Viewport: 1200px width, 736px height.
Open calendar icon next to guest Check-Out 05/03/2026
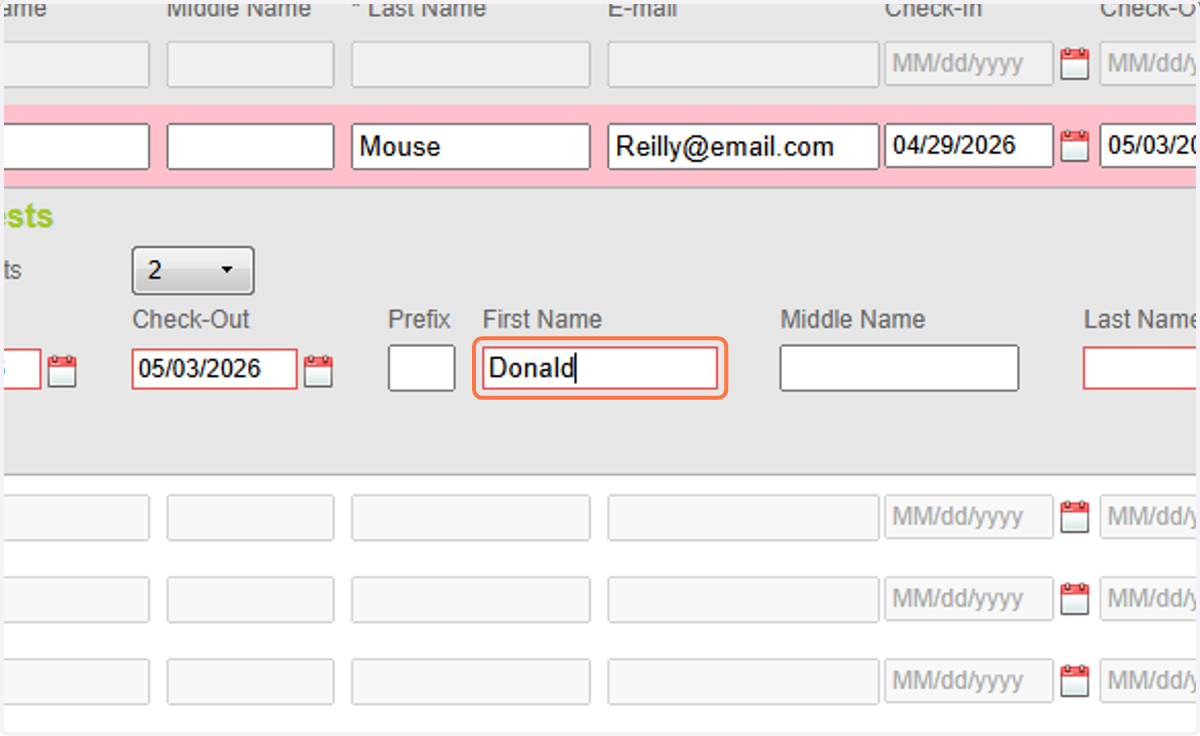(318, 371)
